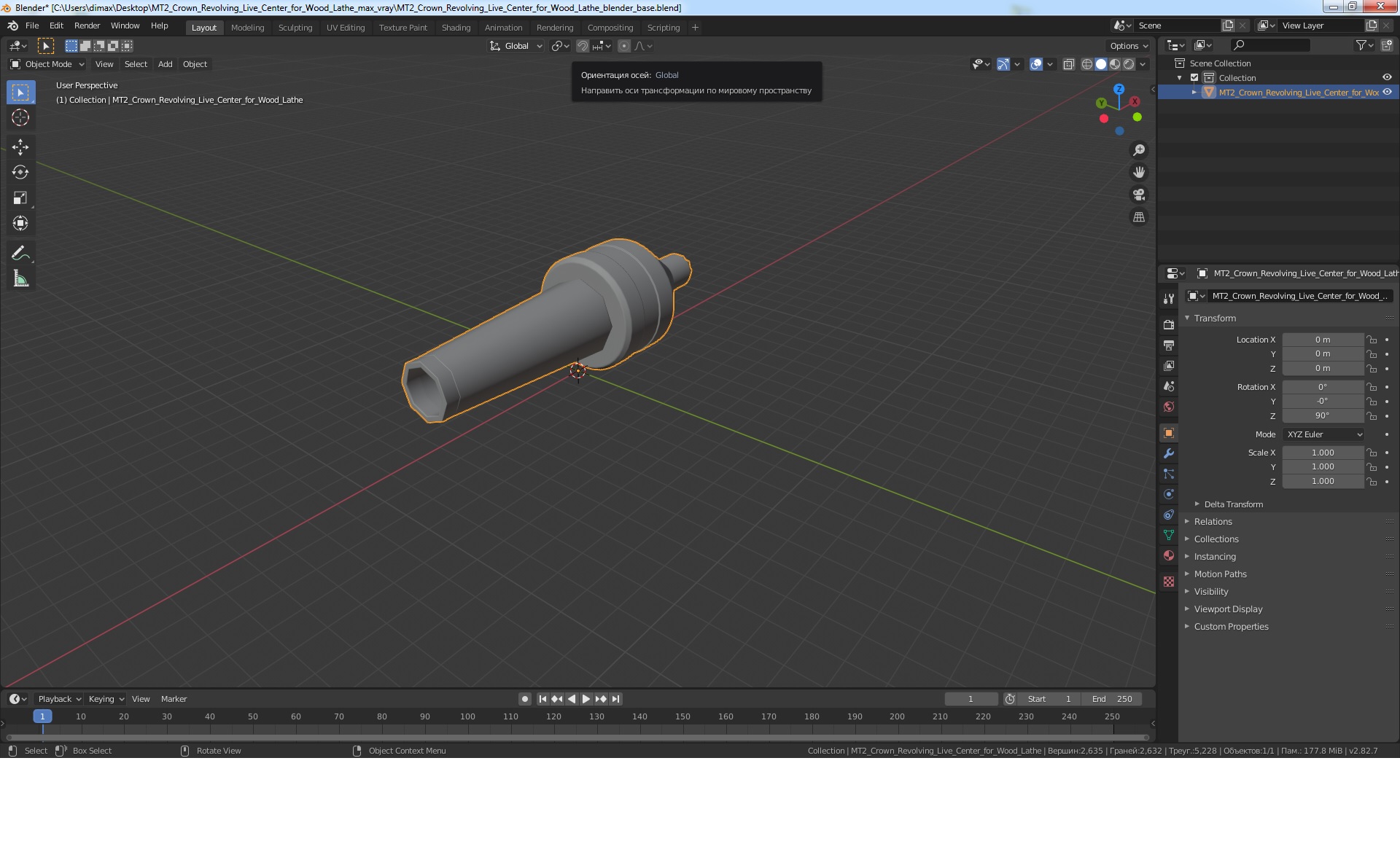Open the Material properties tab
Image resolution: width=1400 pixels, height=844 pixels.
click(1169, 555)
